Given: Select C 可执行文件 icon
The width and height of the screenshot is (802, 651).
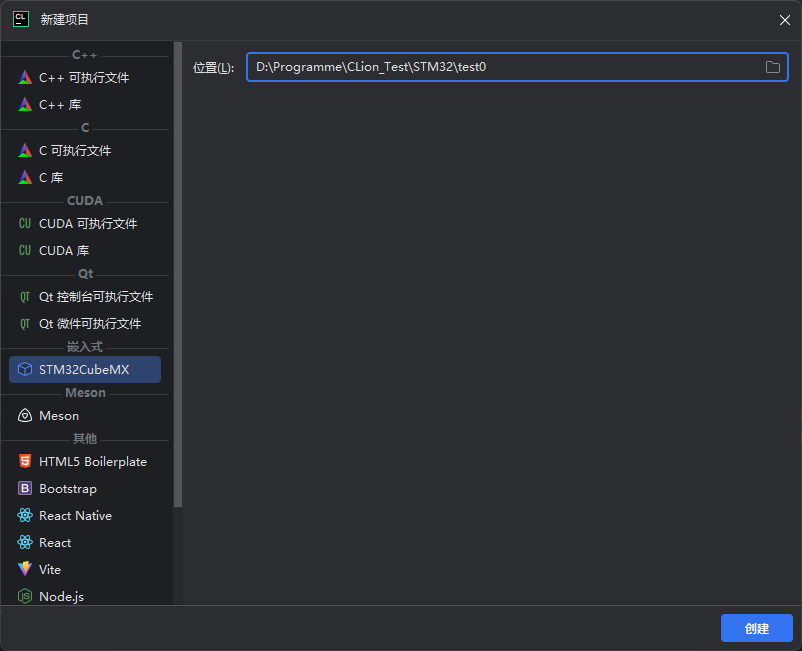Looking at the screenshot, I should click(x=25, y=150).
